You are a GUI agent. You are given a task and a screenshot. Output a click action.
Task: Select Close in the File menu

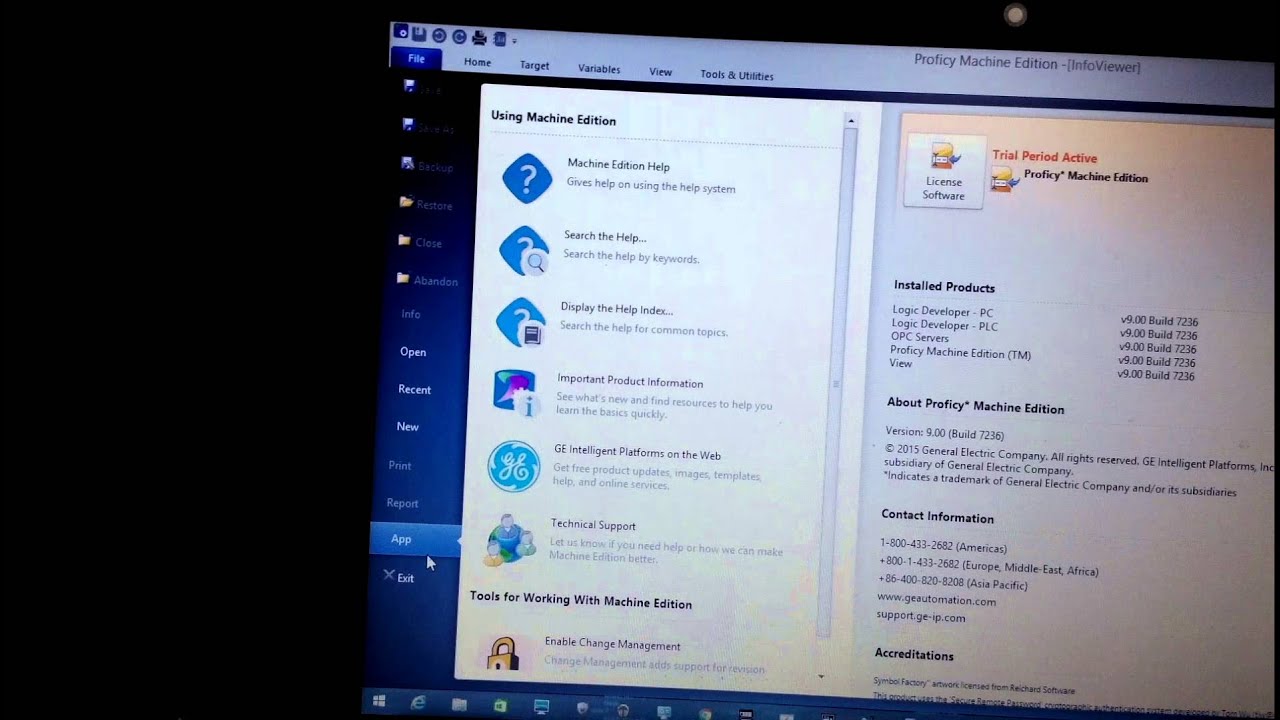coord(420,242)
